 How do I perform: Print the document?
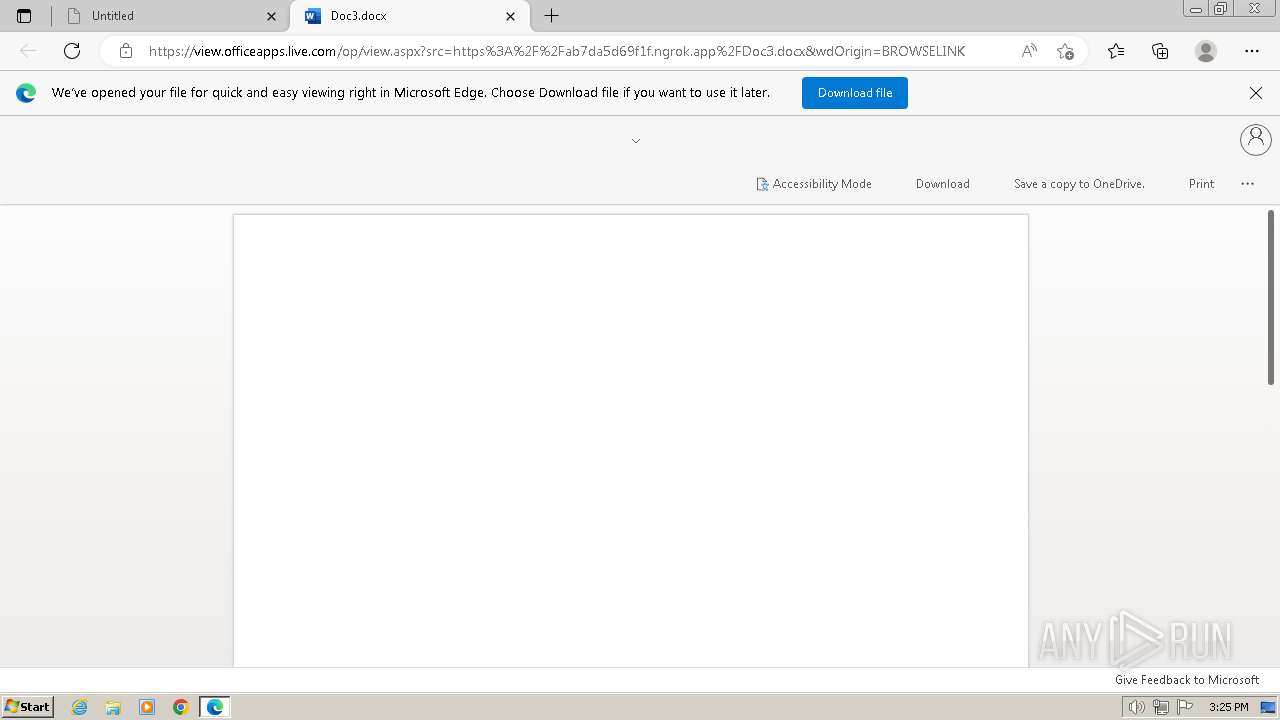pyautogui.click(x=1201, y=184)
